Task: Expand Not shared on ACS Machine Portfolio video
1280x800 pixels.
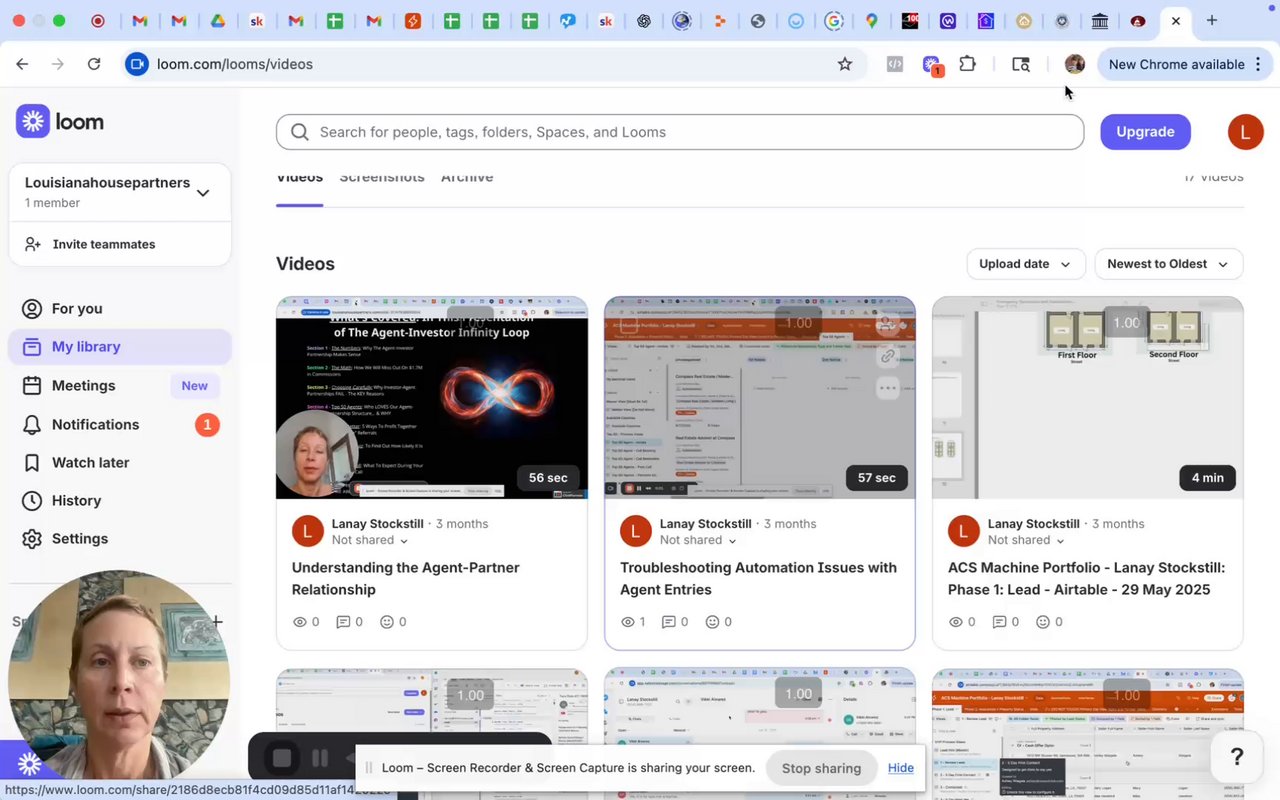Action: tap(1026, 540)
